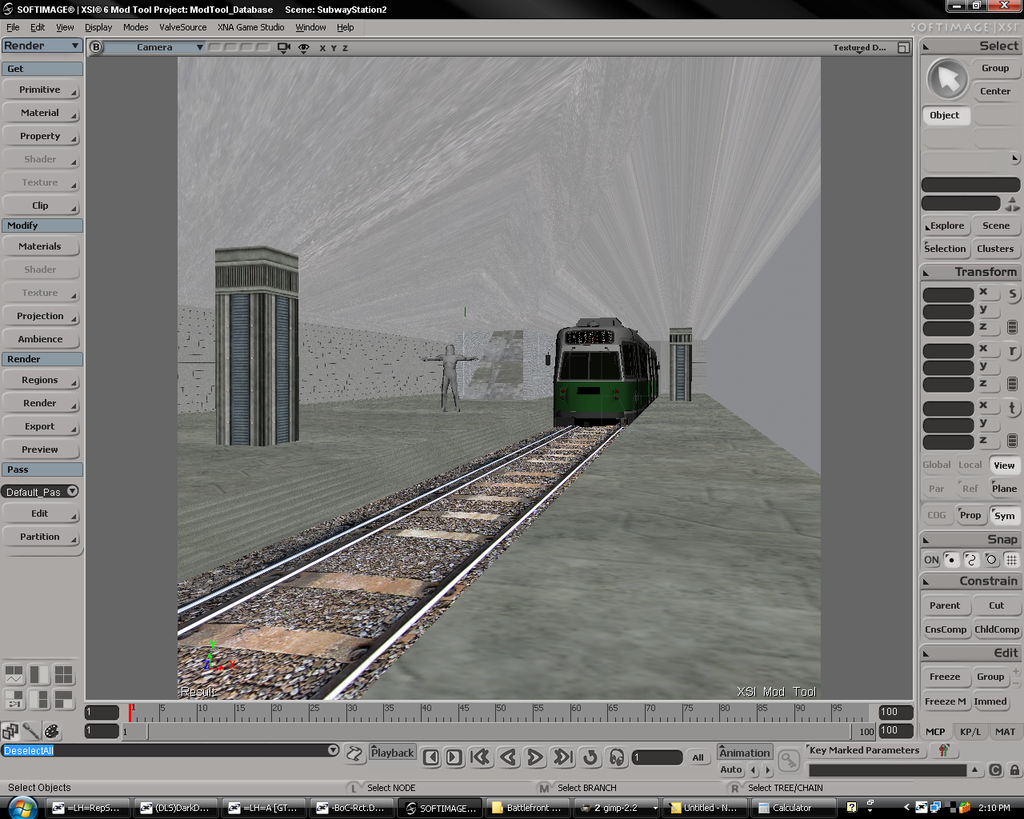Click the snap-to-grid icon
Viewport: 1024px width, 819px height.
click(x=1011, y=560)
